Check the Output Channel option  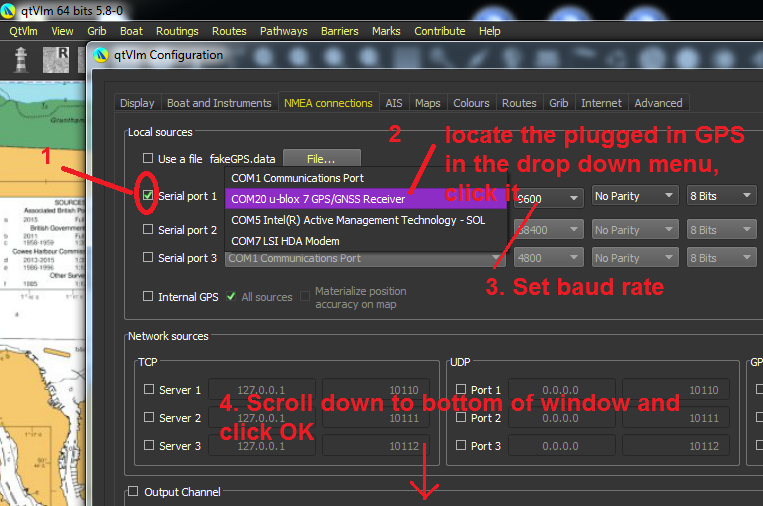[x=134, y=492]
